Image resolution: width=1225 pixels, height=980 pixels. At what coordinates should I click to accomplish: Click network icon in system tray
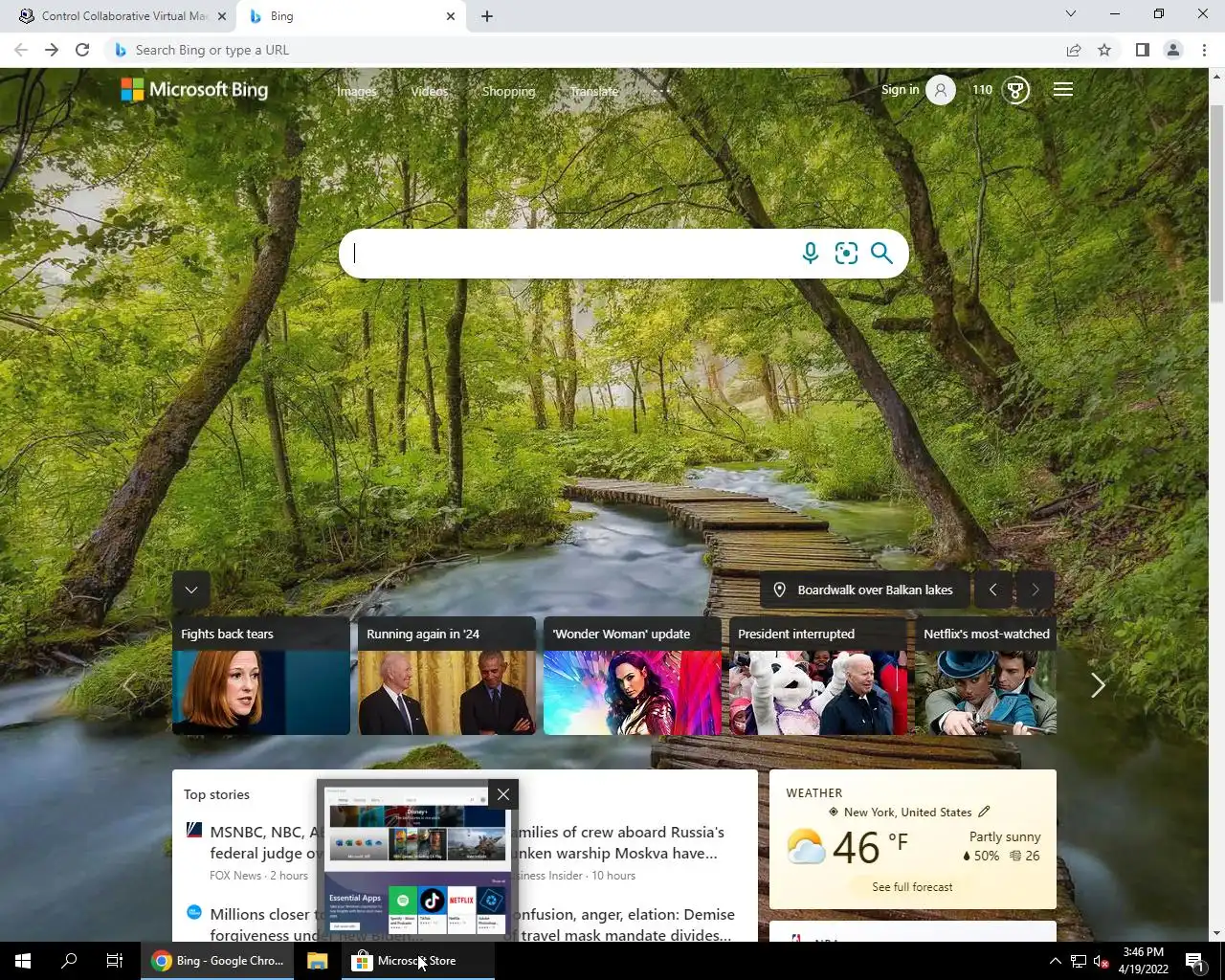click(1078, 961)
